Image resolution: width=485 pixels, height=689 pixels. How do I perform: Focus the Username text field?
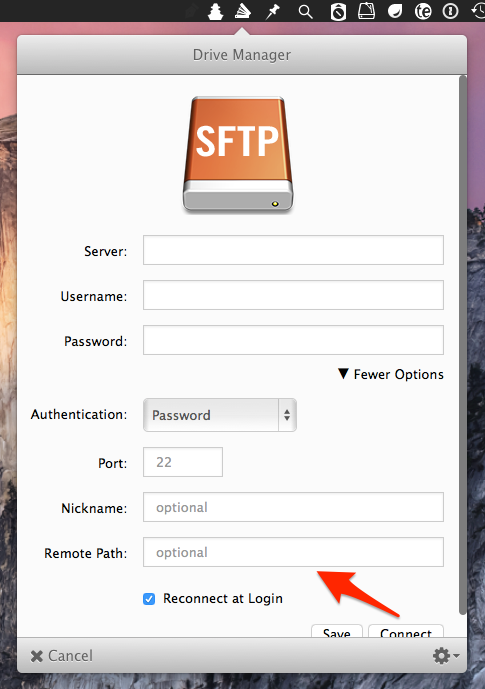click(293, 295)
